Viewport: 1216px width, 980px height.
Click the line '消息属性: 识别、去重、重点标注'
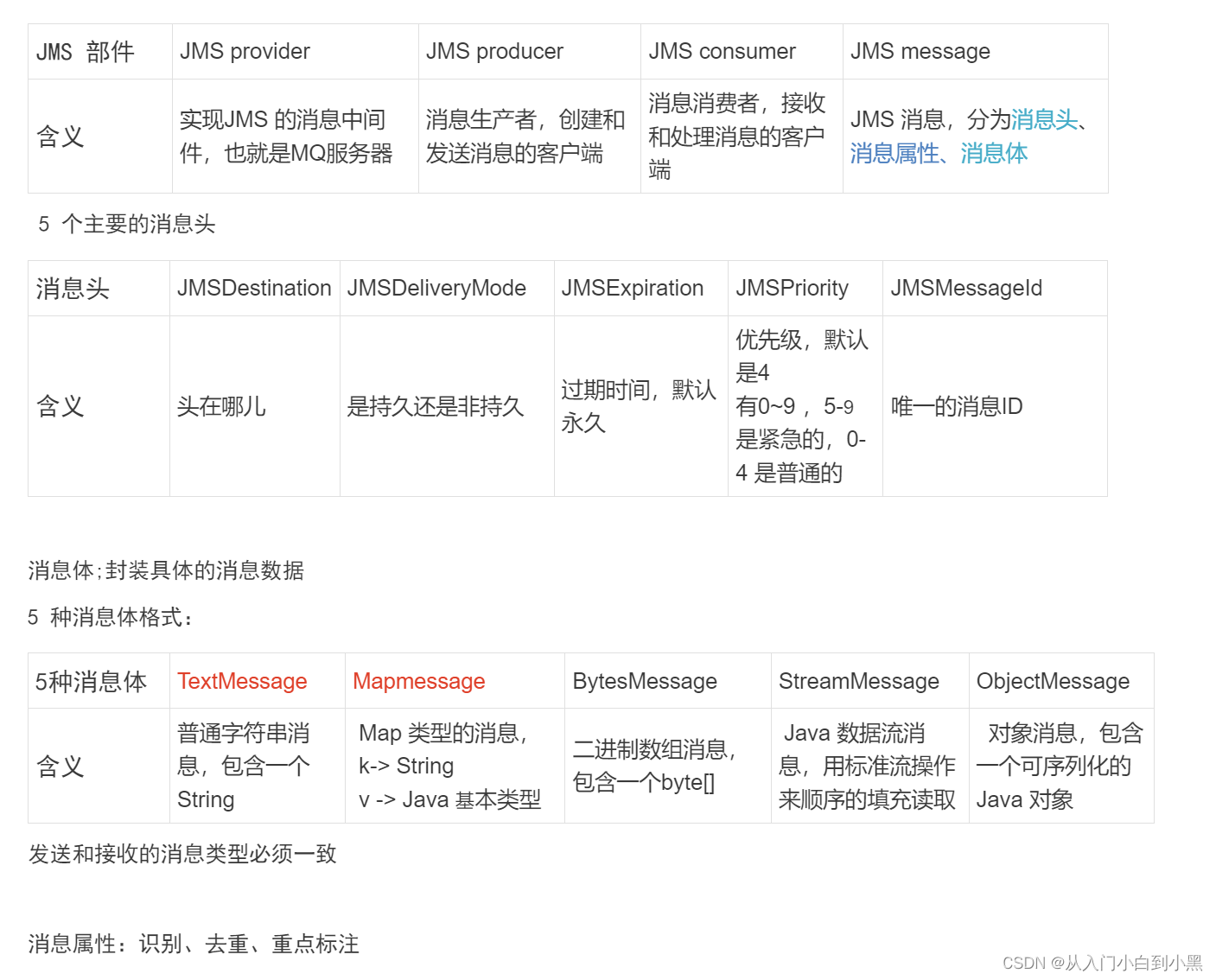tap(194, 945)
